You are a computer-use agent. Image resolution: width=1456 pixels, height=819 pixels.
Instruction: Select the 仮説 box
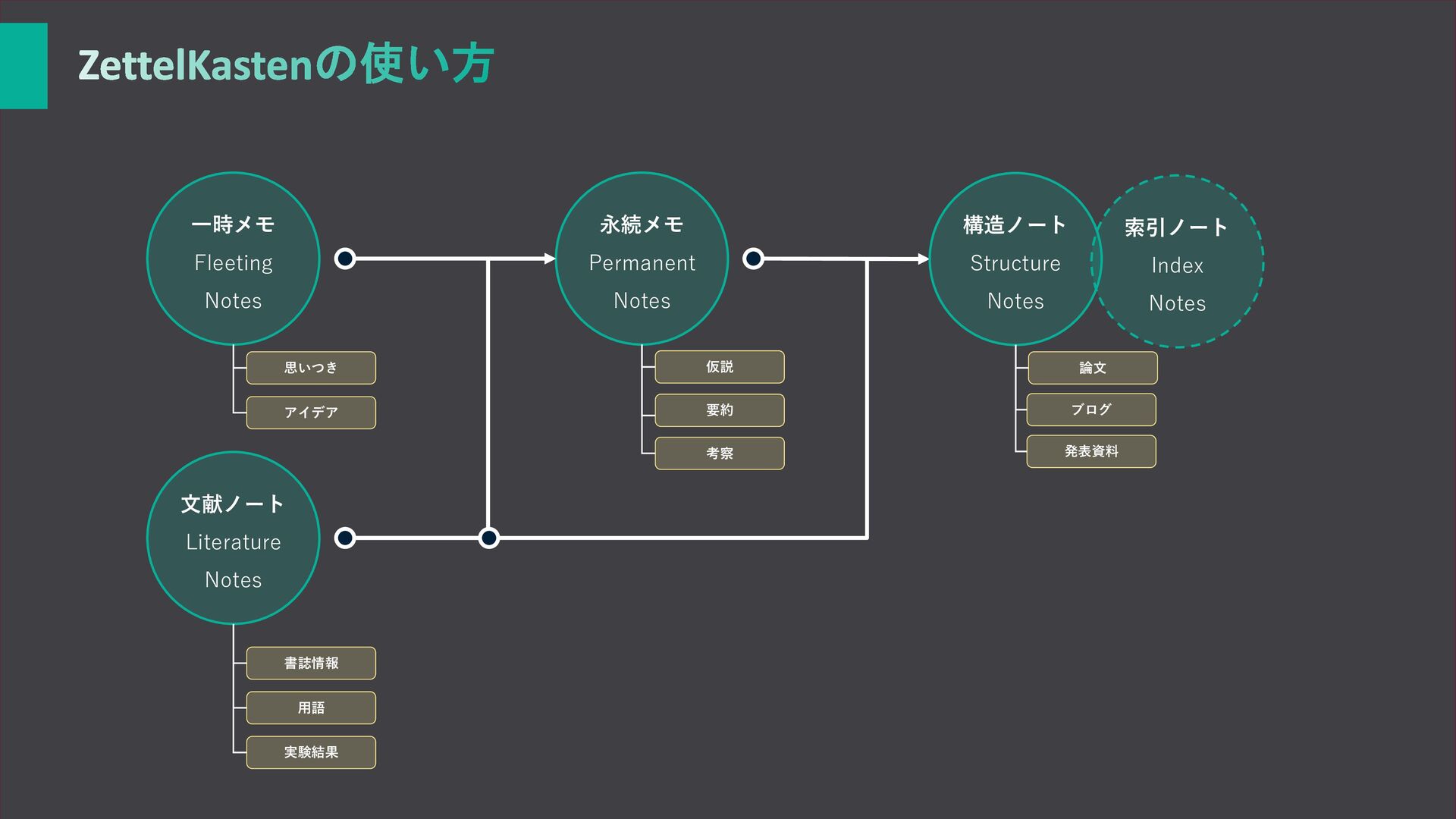720,367
